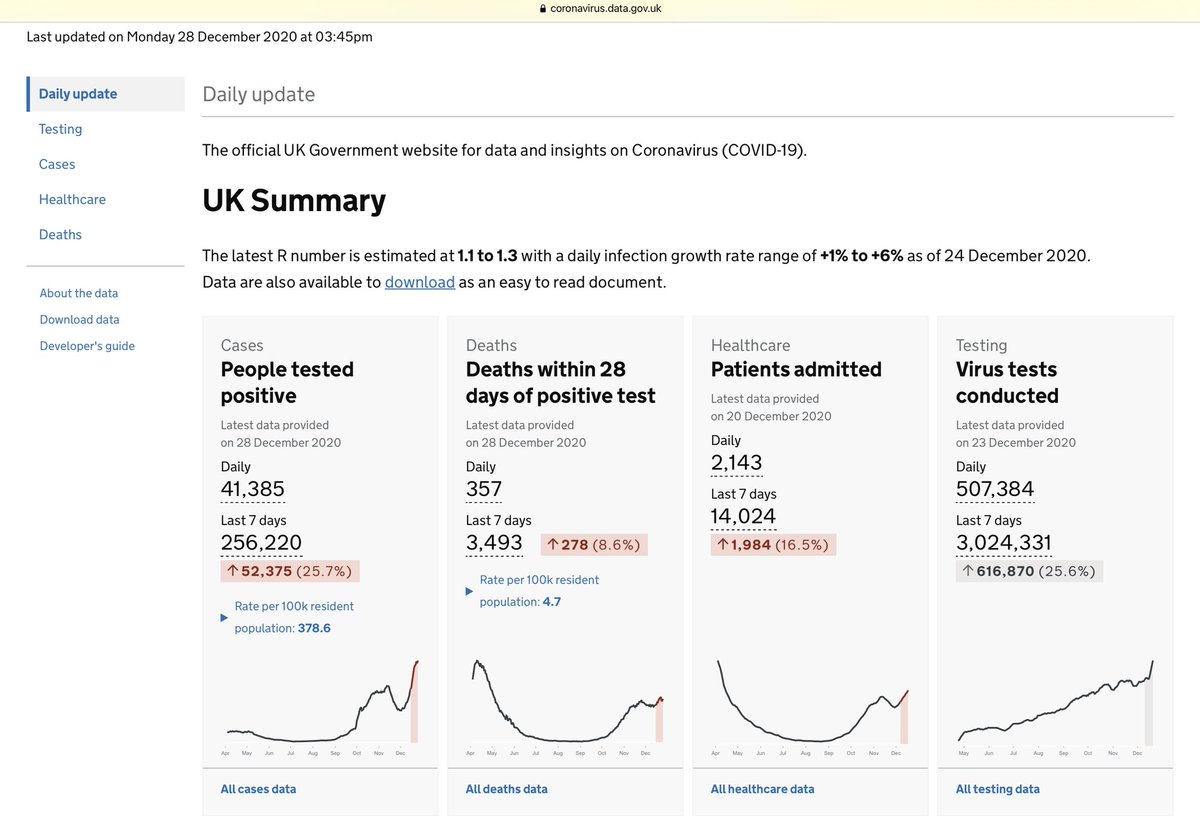Go to Testing in the sidebar
Screen dimensions: 1200x823
click(x=60, y=129)
